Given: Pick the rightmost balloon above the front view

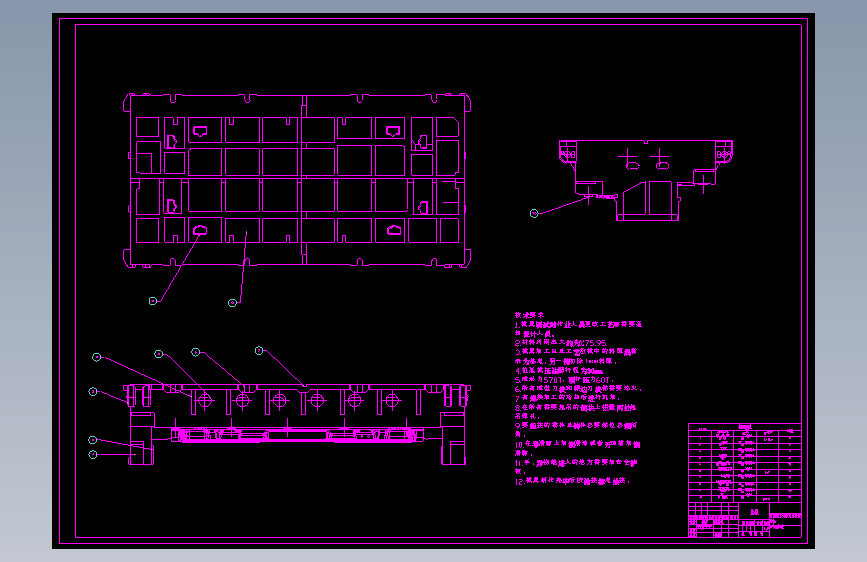Looking at the screenshot, I should [x=259, y=351].
